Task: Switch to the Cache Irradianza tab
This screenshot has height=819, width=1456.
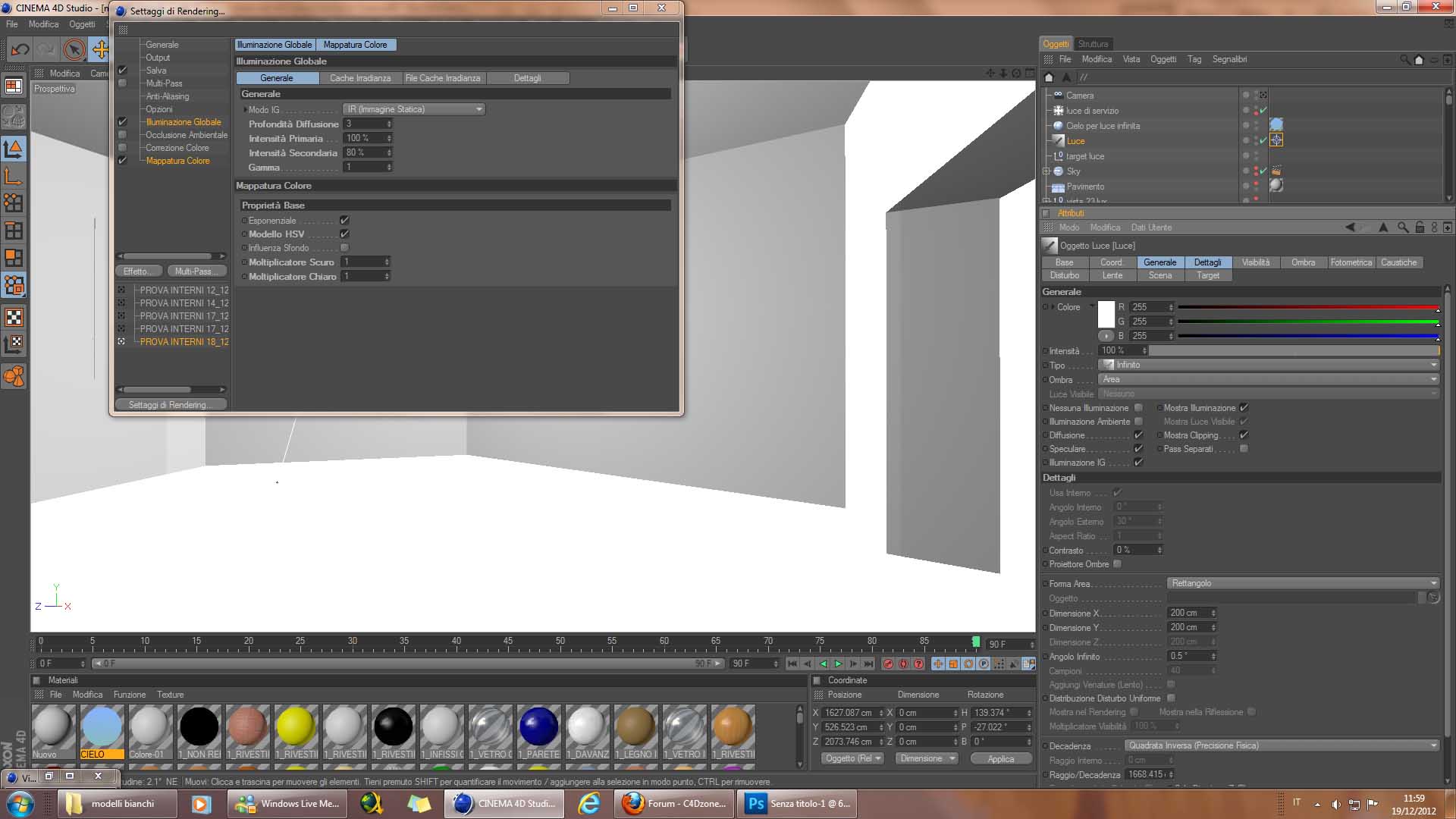Action: click(x=360, y=78)
